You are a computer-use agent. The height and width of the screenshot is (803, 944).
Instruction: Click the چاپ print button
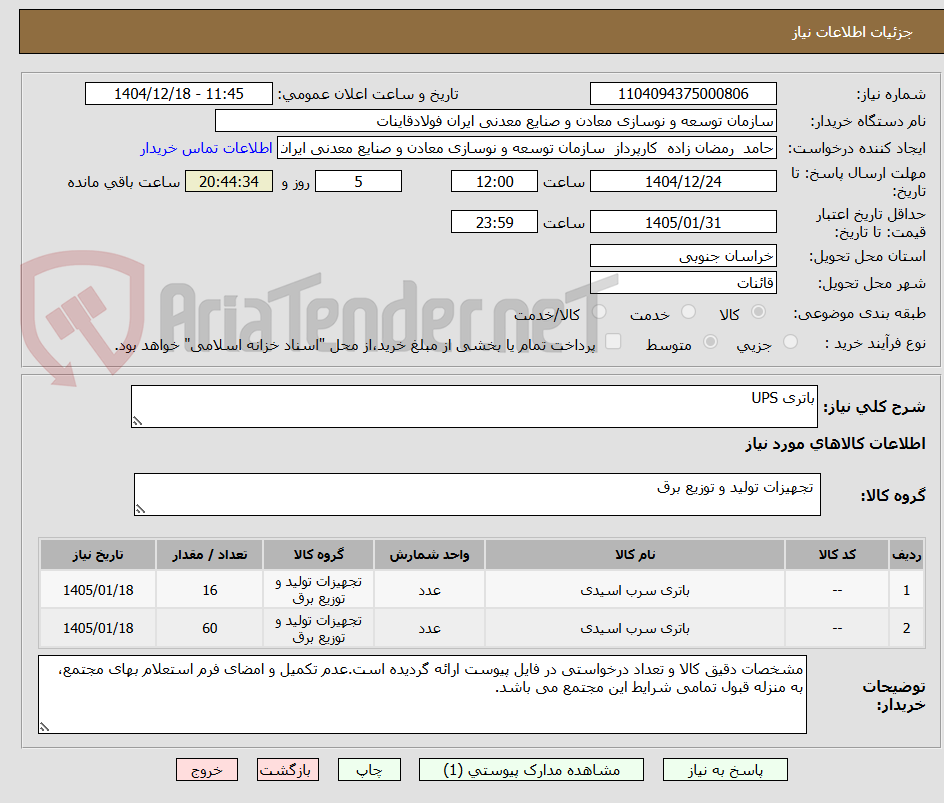(x=369, y=770)
